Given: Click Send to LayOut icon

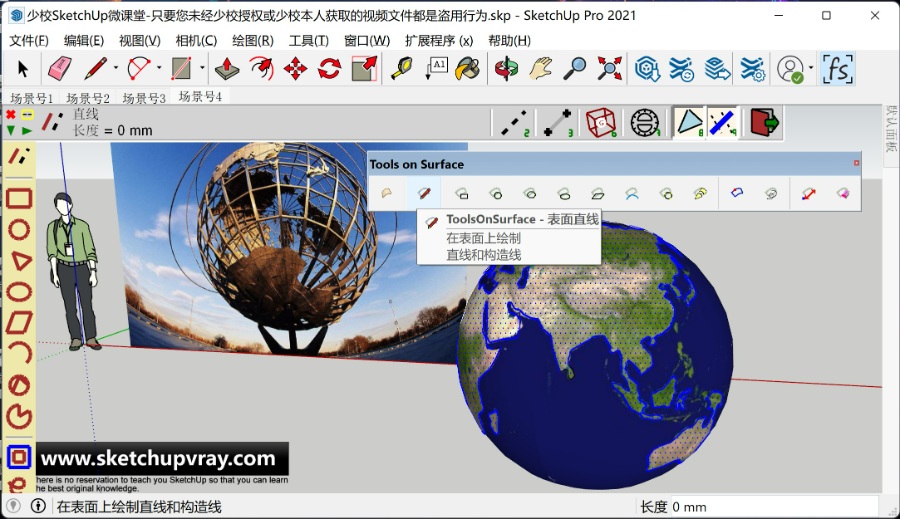Looking at the screenshot, I should tap(717, 69).
